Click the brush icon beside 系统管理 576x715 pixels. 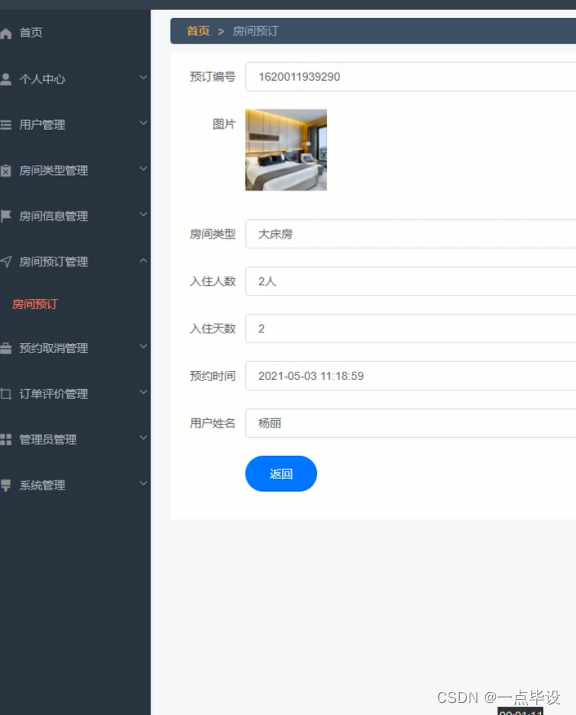5,485
